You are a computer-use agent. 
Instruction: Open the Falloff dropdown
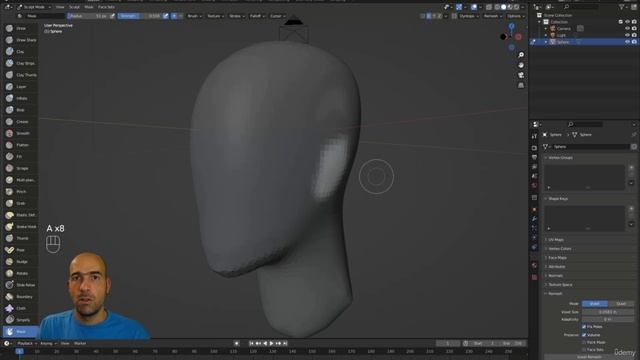coord(257,16)
